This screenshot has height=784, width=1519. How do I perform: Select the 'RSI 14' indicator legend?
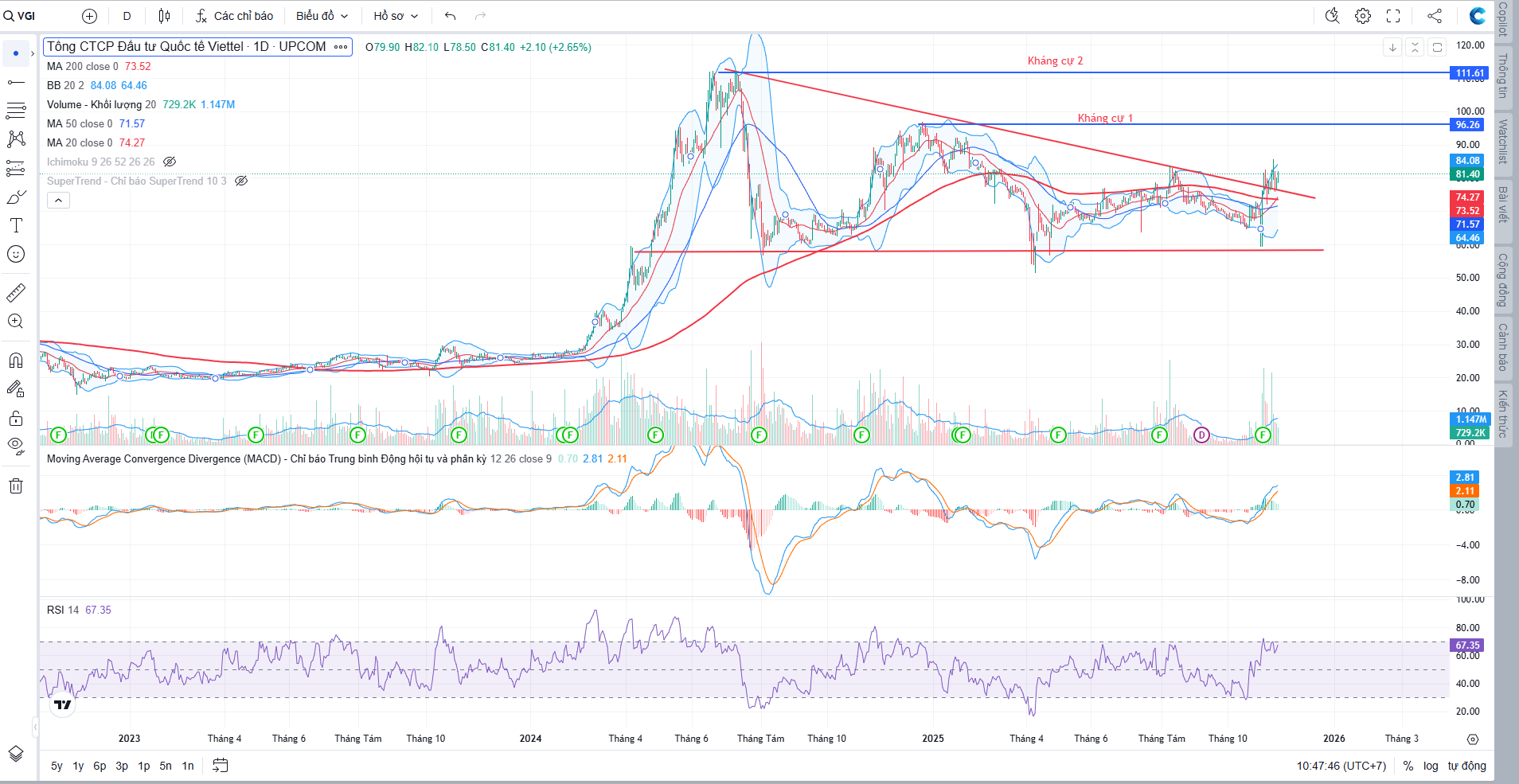(x=63, y=610)
